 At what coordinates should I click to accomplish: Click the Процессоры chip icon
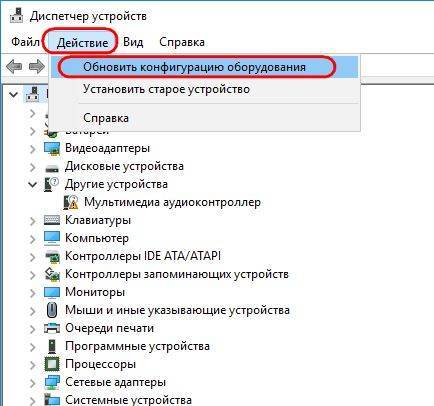point(52,364)
